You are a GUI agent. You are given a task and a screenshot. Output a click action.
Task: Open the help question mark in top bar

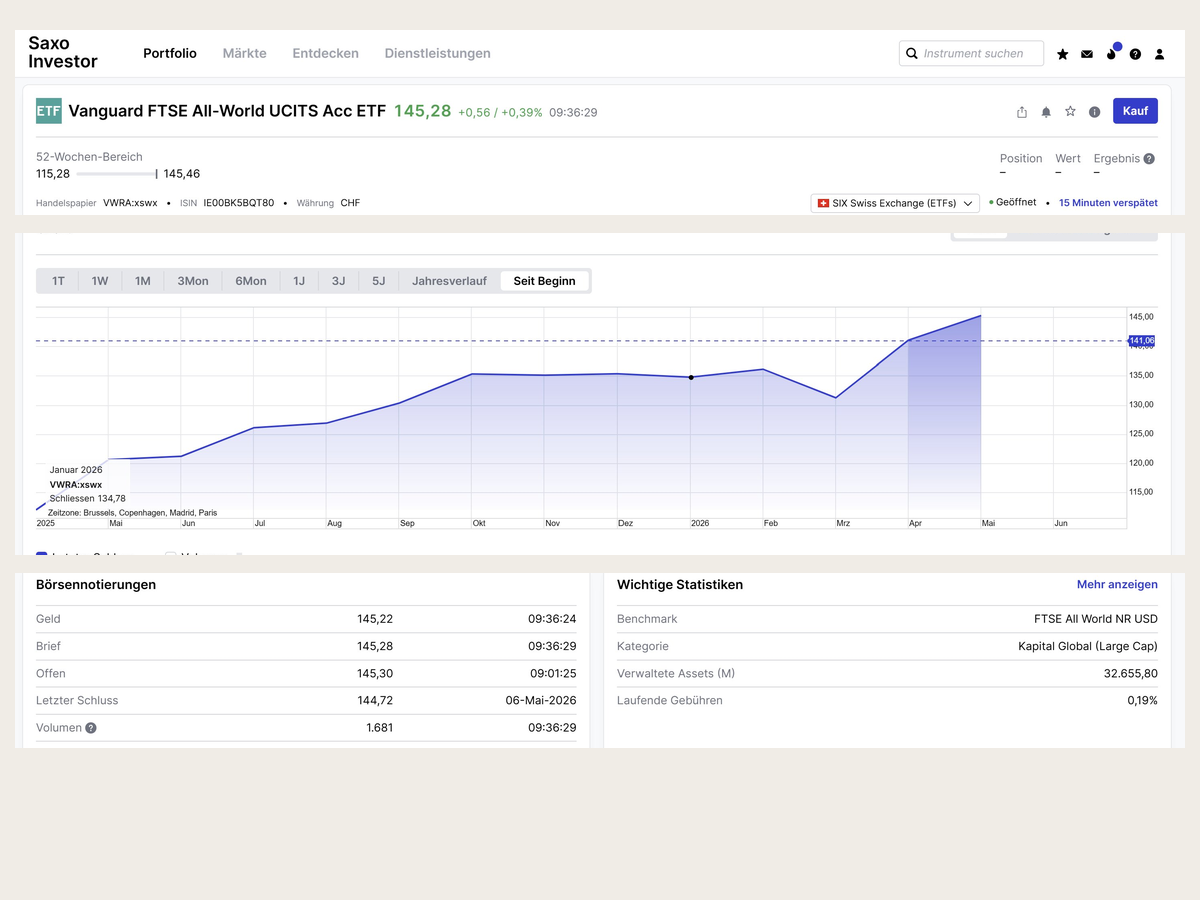(x=1135, y=54)
